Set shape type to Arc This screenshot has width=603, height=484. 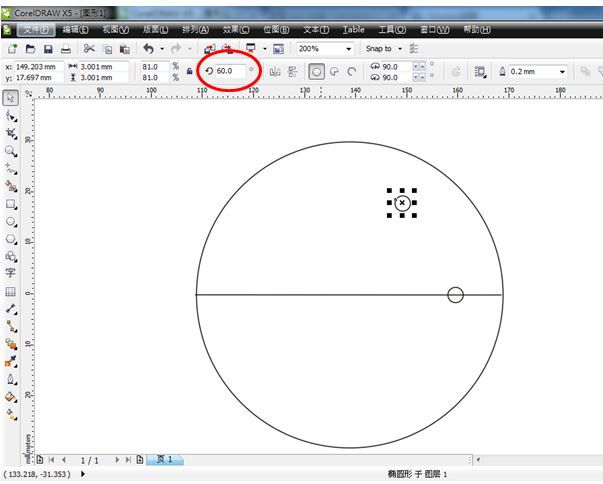pyautogui.click(x=351, y=72)
